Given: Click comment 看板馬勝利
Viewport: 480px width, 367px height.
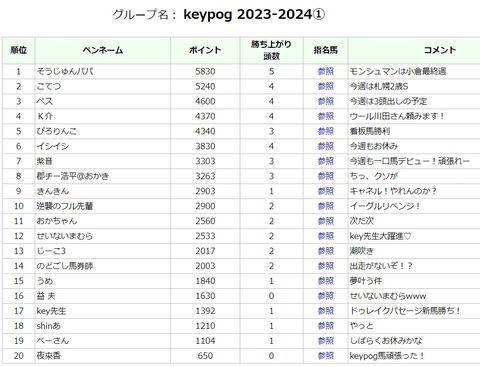Looking at the screenshot, I should pyautogui.click(x=370, y=131).
